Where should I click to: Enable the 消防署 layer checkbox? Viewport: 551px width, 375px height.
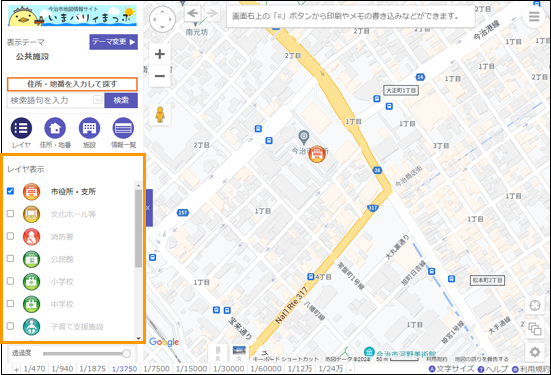click(11, 236)
